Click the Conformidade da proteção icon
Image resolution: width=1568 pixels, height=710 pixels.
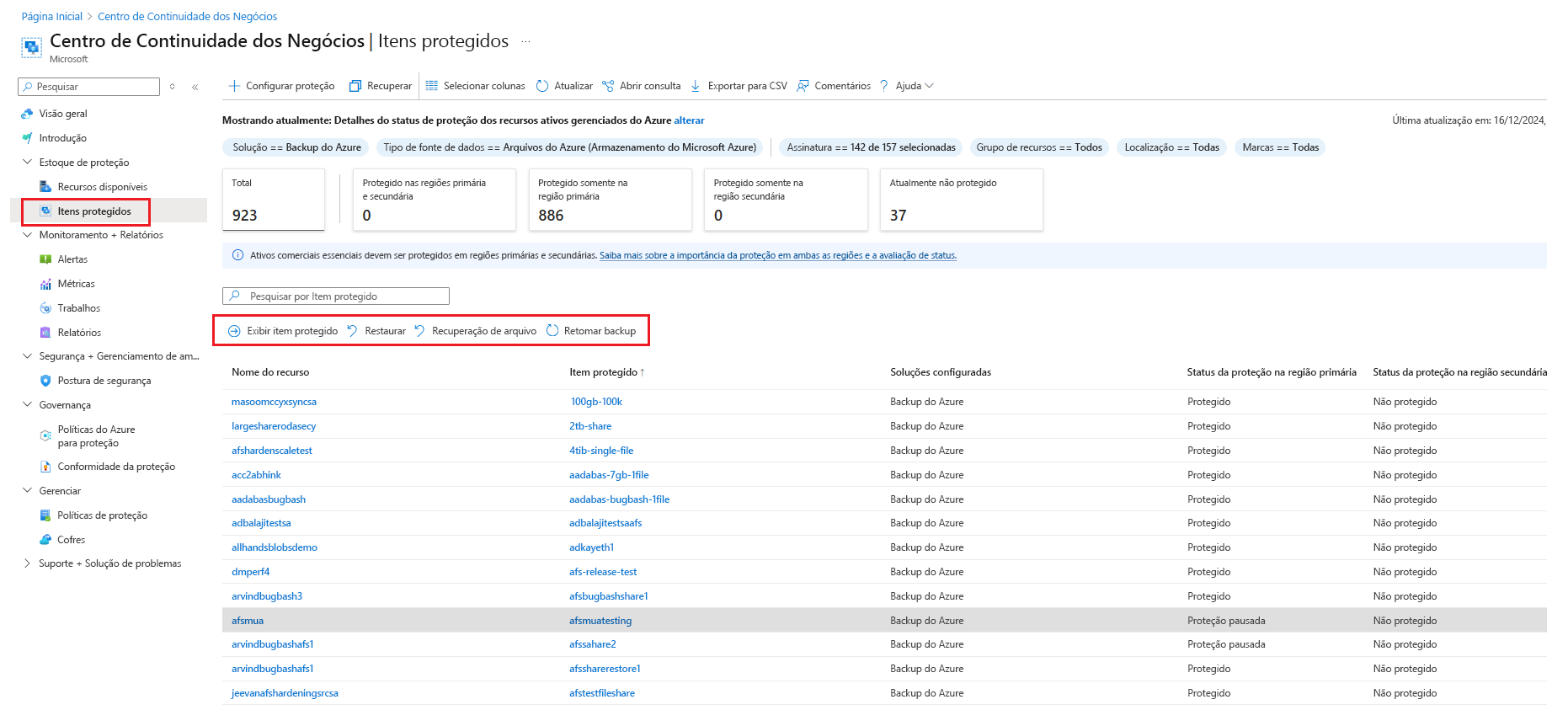pos(45,467)
